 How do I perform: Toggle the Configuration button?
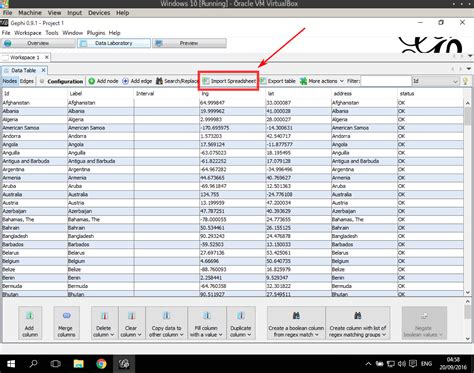pyautogui.click(x=62, y=81)
